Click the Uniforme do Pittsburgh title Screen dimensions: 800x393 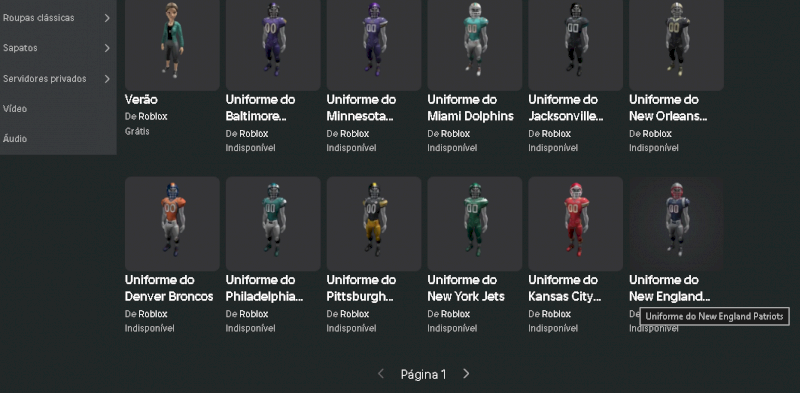click(361, 288)
